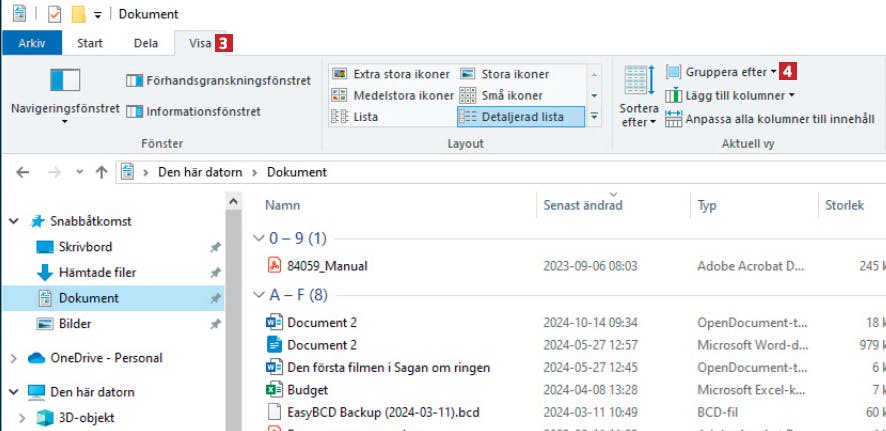Toggle the Förhandsgranskningsfönster preview pane
This screenshot has width=886, height=431.
point(218,80)
